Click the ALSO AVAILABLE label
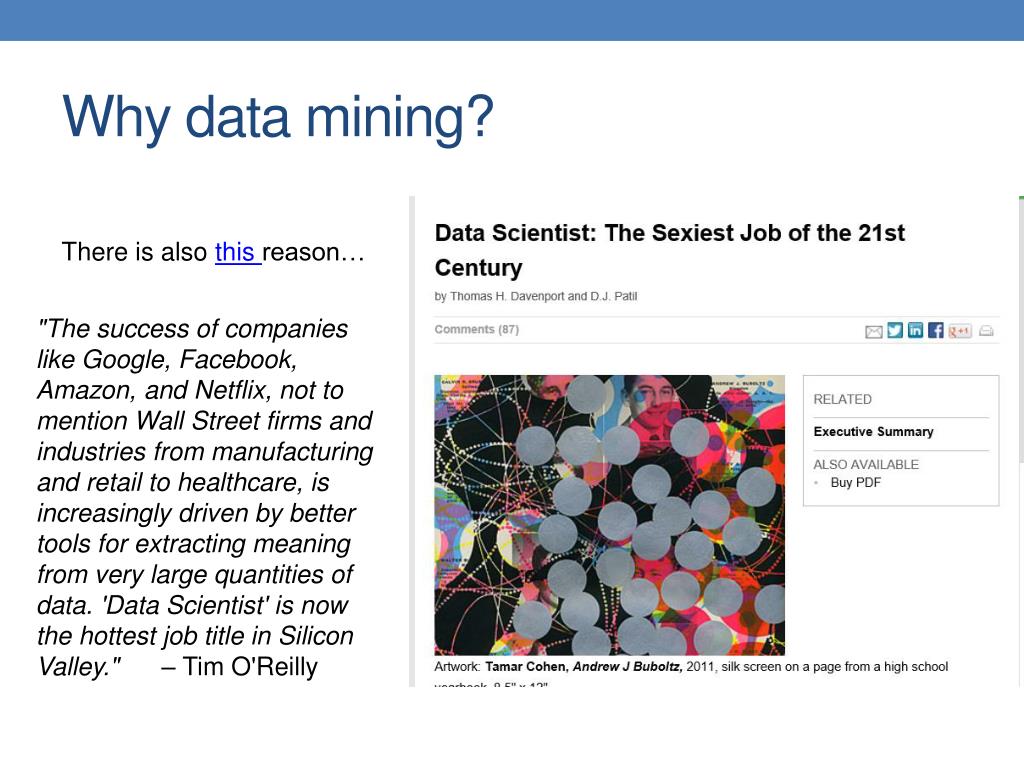The image size is (1024, 768). [866, 464]
